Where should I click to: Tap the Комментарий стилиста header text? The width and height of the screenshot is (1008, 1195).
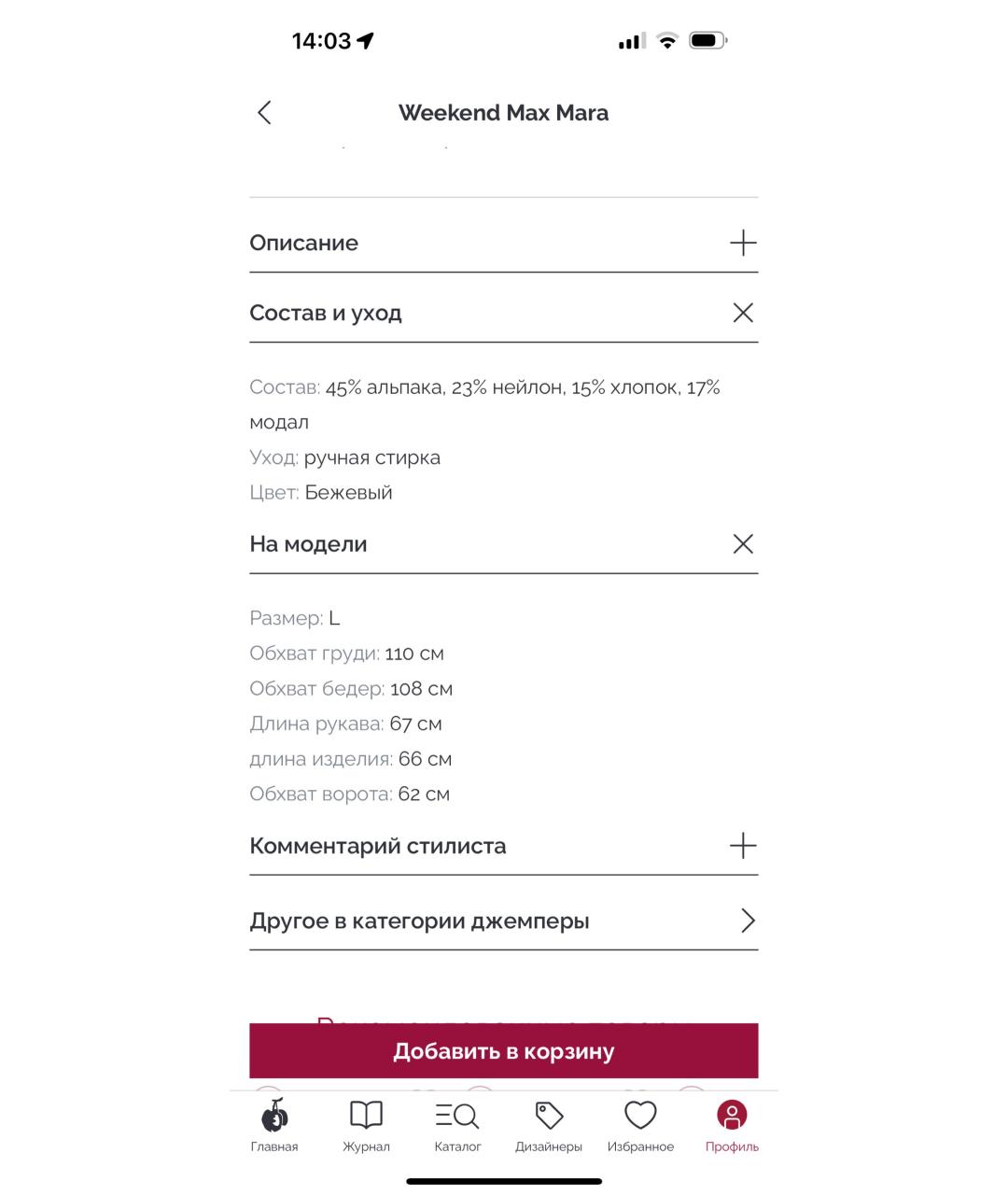(378, 846)
